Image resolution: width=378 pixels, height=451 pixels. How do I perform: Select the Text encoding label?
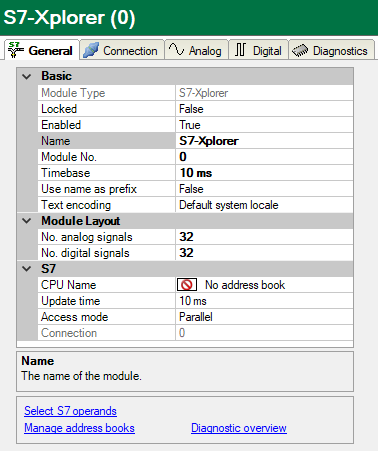tap(76, 205)
